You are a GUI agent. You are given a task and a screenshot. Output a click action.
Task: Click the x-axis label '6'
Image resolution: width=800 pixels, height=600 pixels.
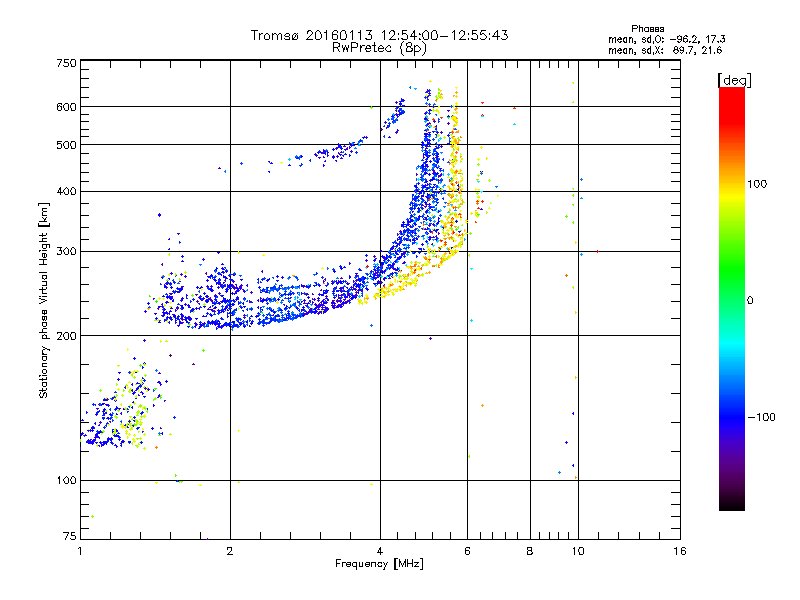click(x=467, y=551)
